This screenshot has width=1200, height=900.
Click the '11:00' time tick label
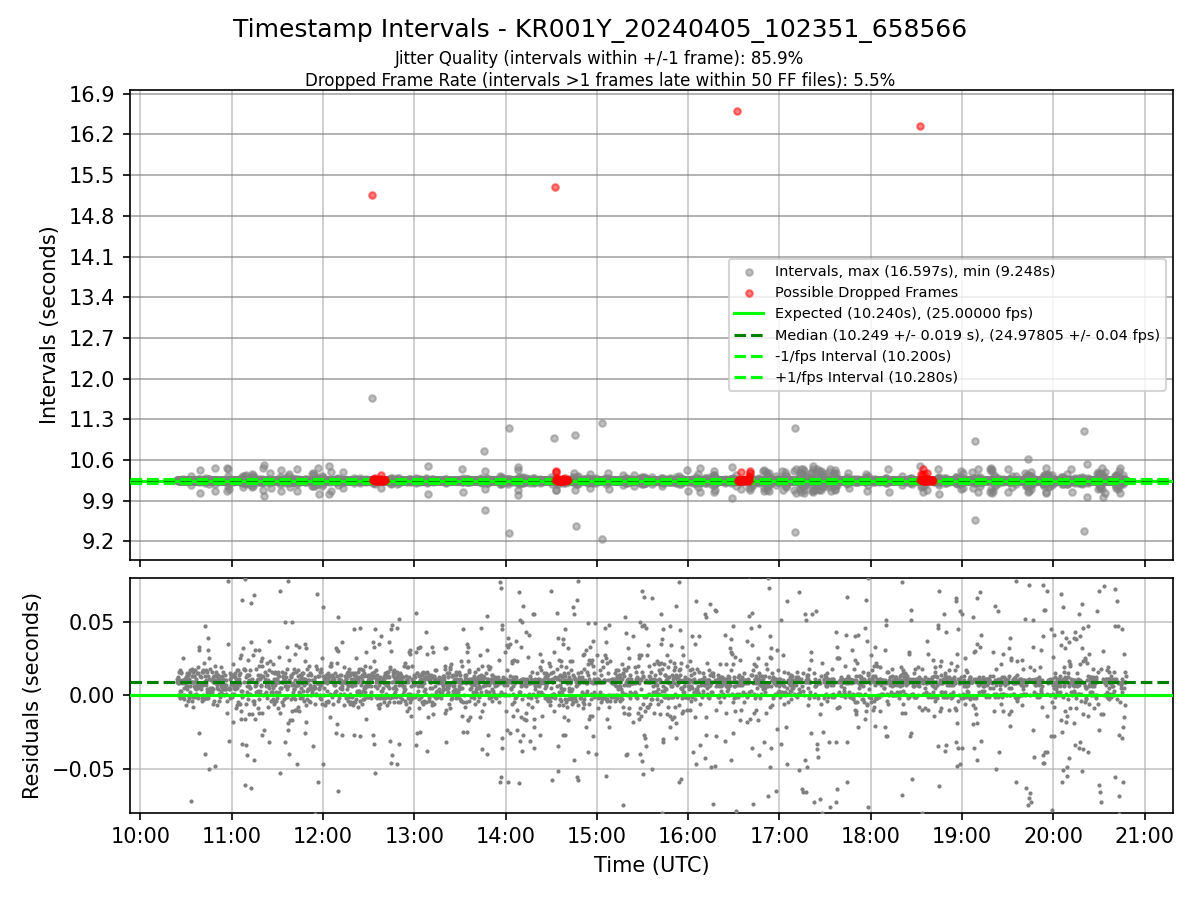coord(231,834)
